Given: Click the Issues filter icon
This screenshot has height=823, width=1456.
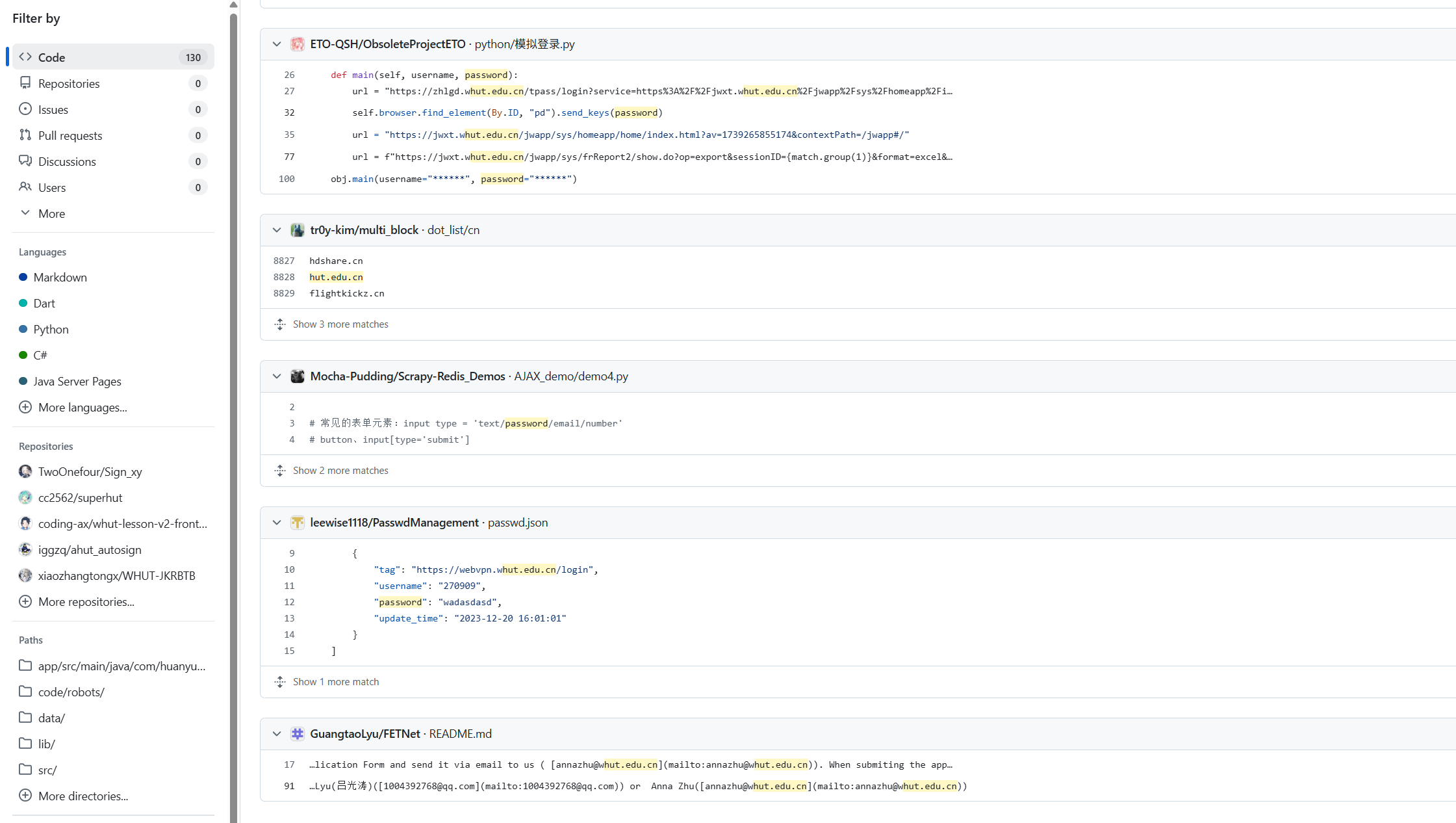Looking at the screenshot, I should click(x=25, y=109).
